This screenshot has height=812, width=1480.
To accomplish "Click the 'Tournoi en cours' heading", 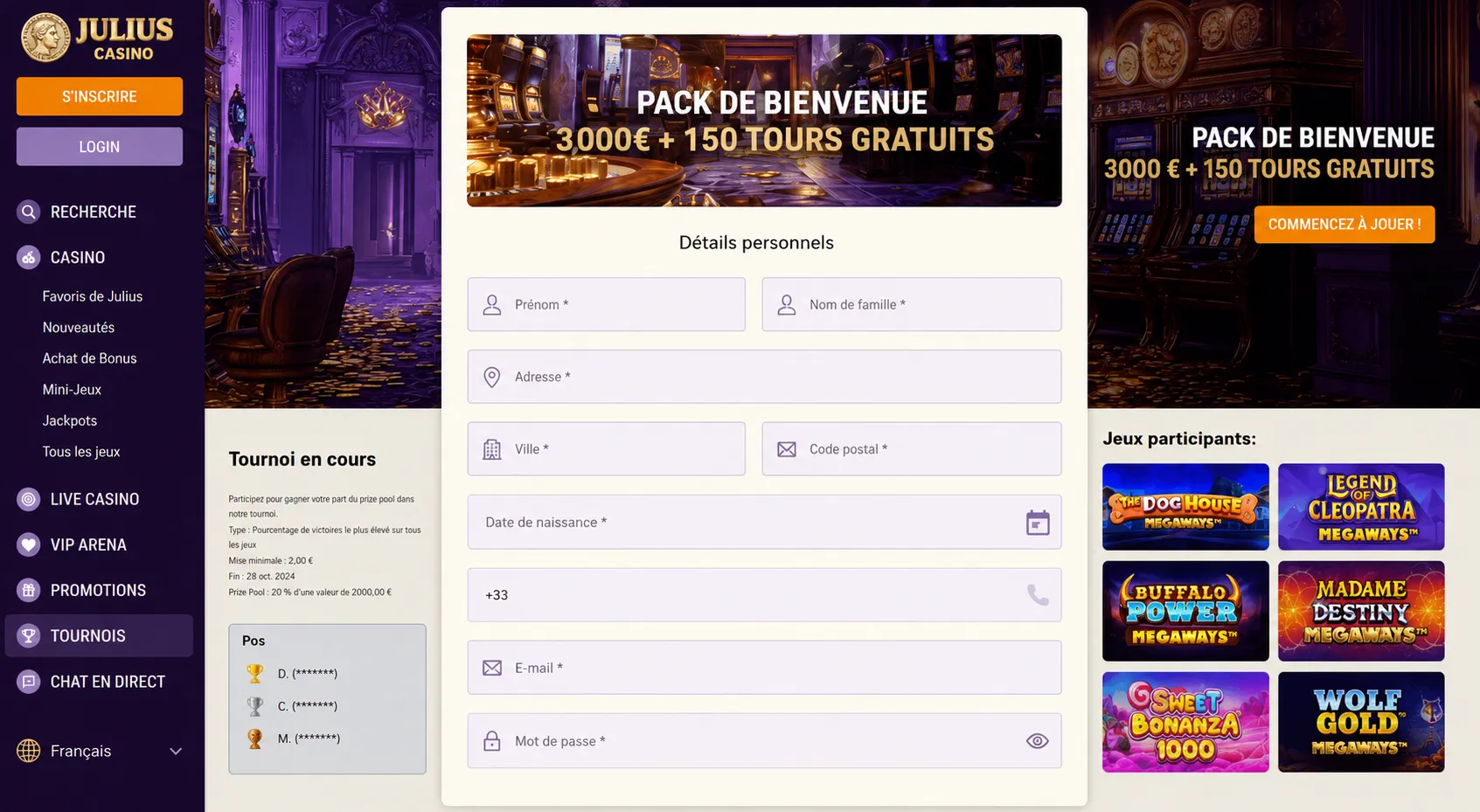I will pyautogui.click(x=302, y=459).
